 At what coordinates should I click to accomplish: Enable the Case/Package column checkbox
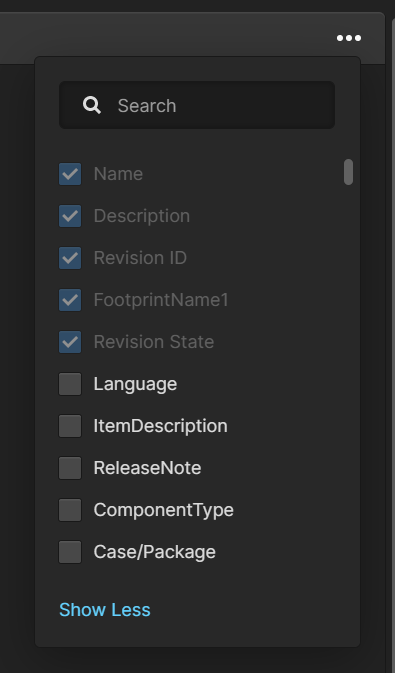[x=70, y=552]
